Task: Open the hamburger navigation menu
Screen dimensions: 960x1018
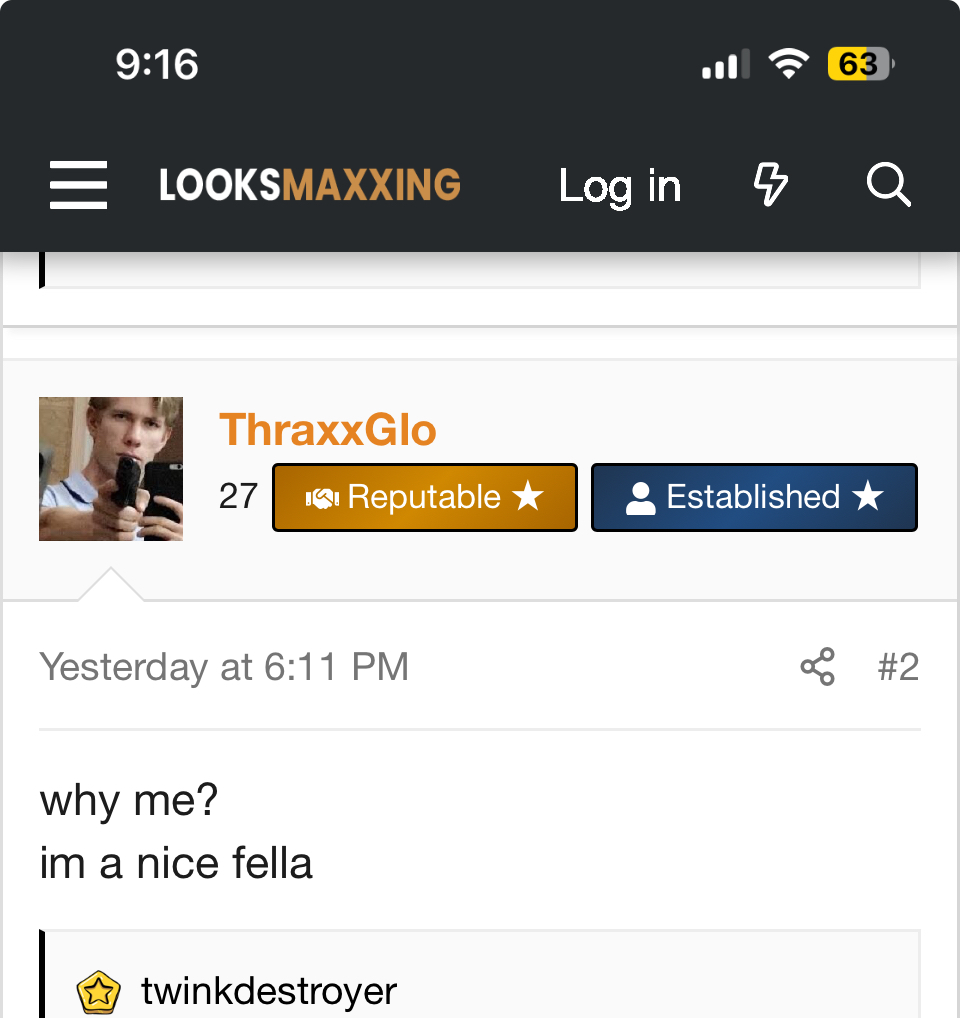Action: pyautogui.click(x=79, y=185)
